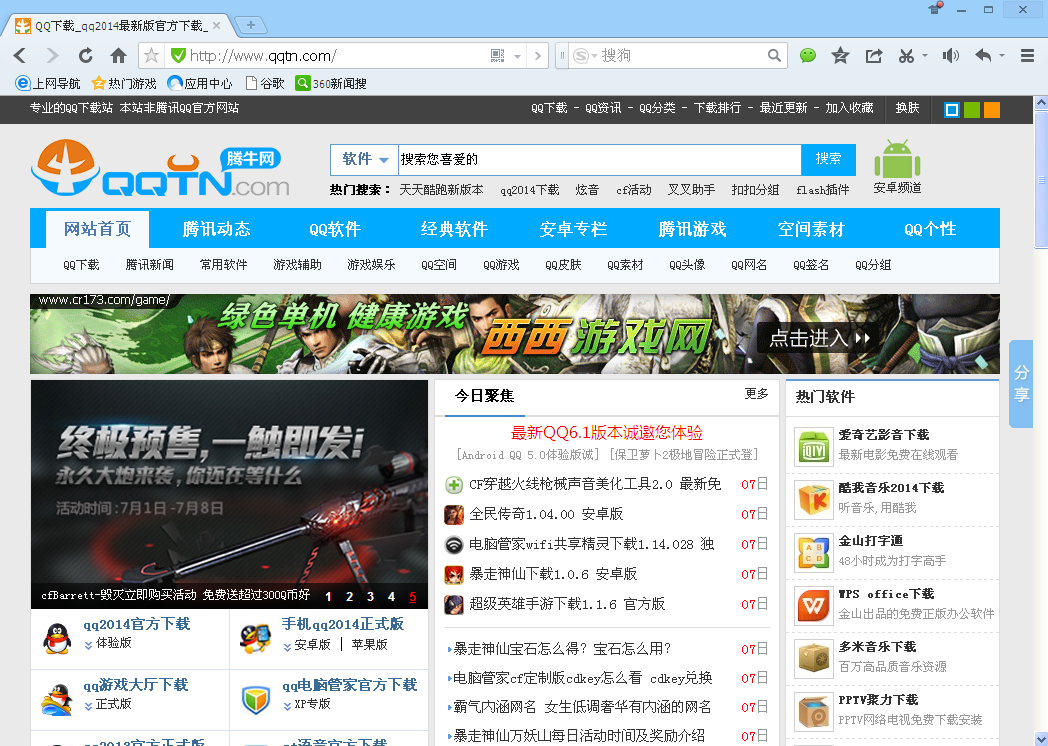Open the browser hamburger menu
This screenshot has height=746, width=1048.
(x=1027, y=56)
